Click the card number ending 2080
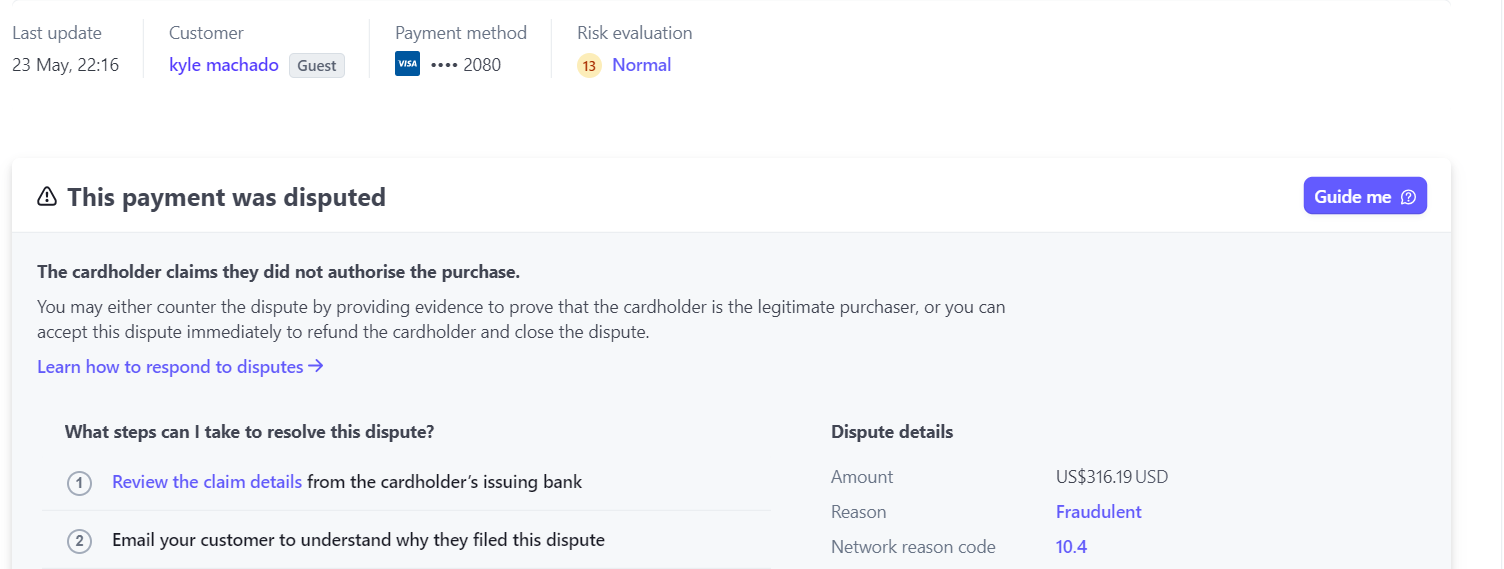The height and width of the screenshot is (569, 1504). [466, 65]
